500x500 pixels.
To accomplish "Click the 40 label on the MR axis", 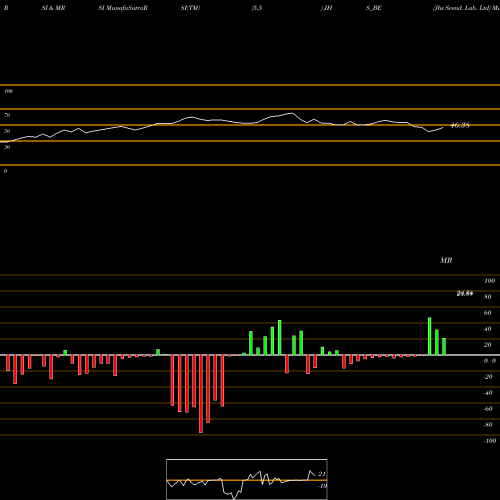I will click(487, 329).
